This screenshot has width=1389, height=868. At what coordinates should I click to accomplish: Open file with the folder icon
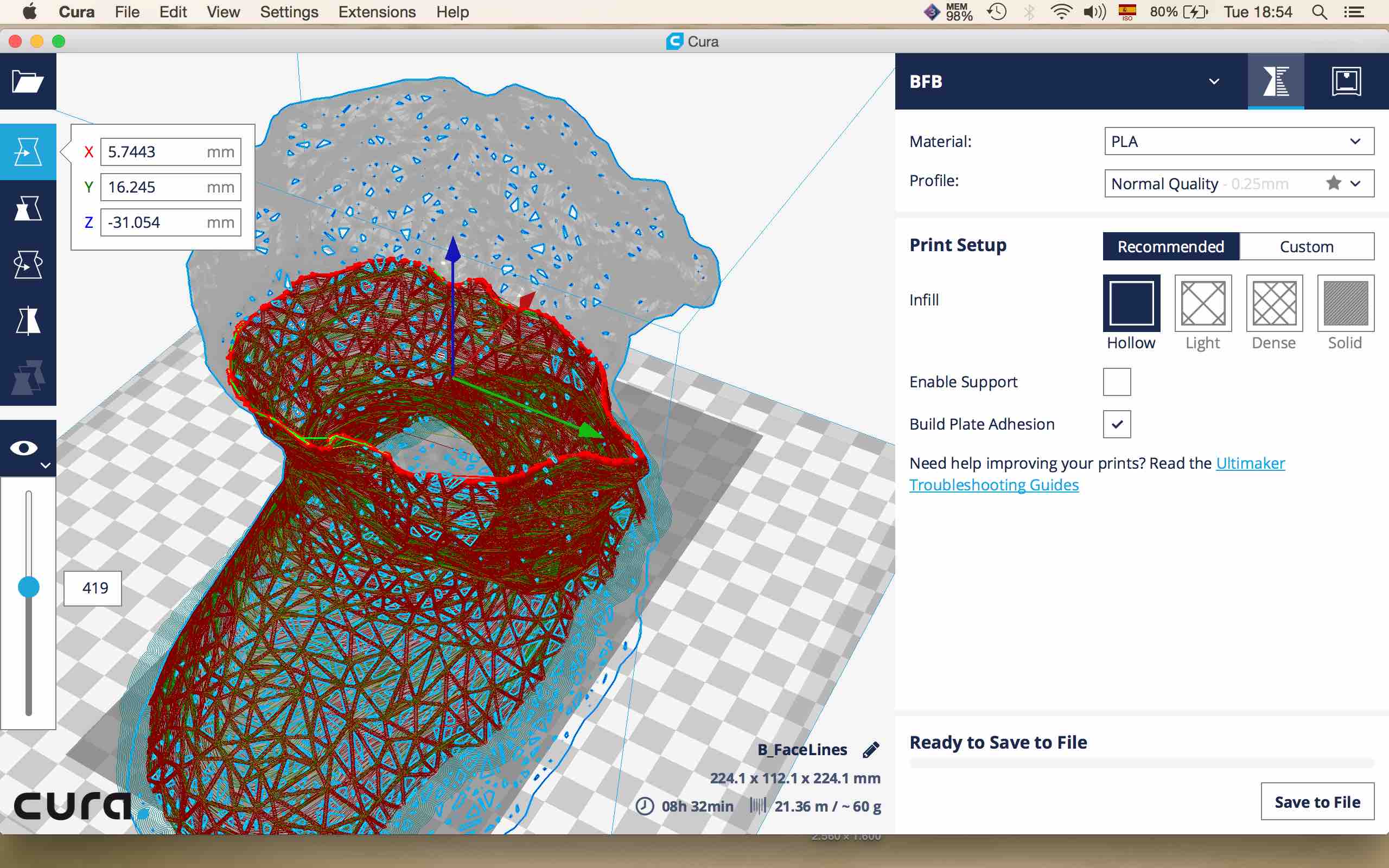point(28,81)
